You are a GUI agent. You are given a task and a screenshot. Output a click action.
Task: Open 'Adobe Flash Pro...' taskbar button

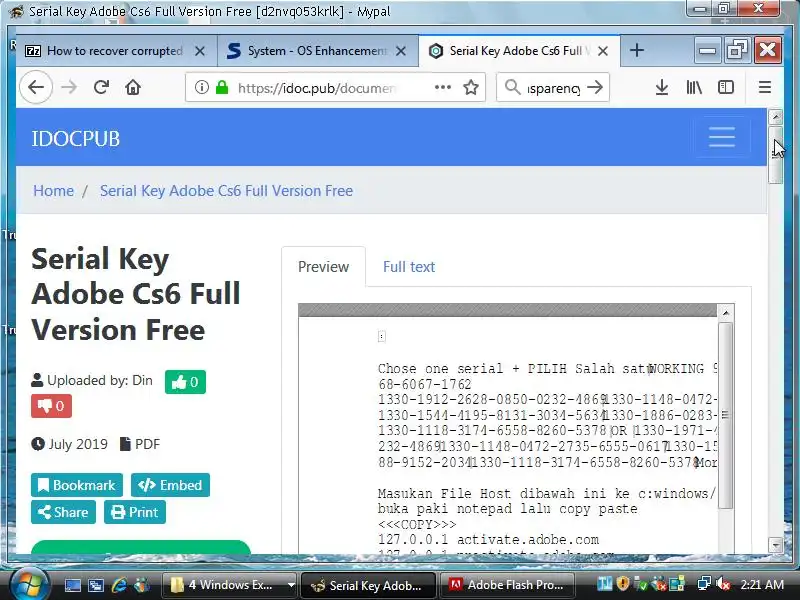coord(508,585)
